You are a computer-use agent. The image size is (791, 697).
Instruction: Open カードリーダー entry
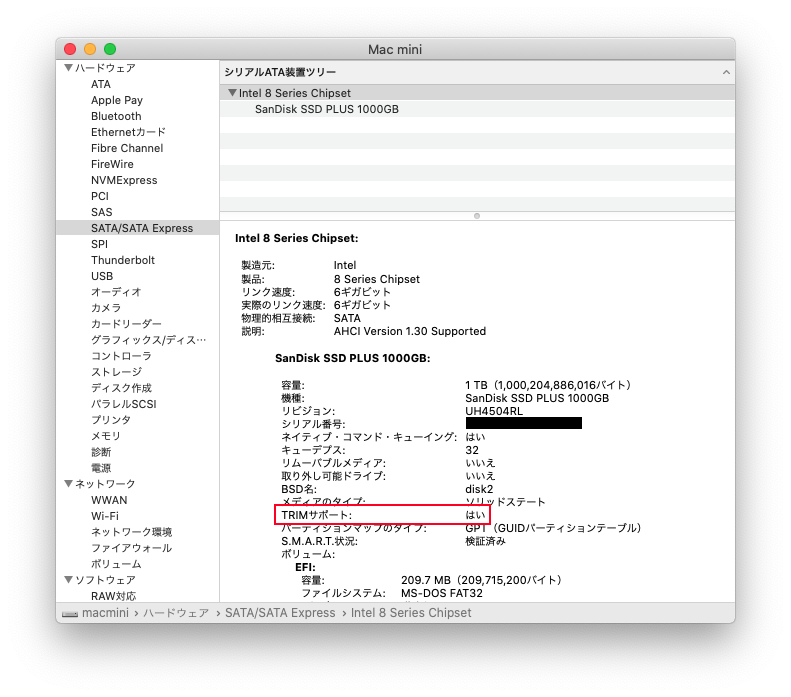pyautogui.click(x=126, y=324)
